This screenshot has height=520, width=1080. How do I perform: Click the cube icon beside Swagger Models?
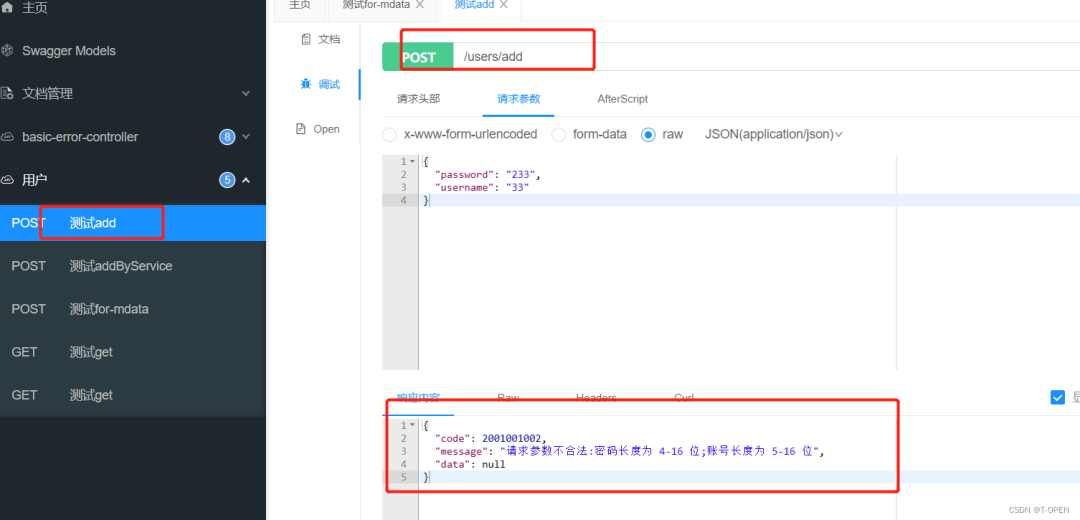(x=8, y=51)
